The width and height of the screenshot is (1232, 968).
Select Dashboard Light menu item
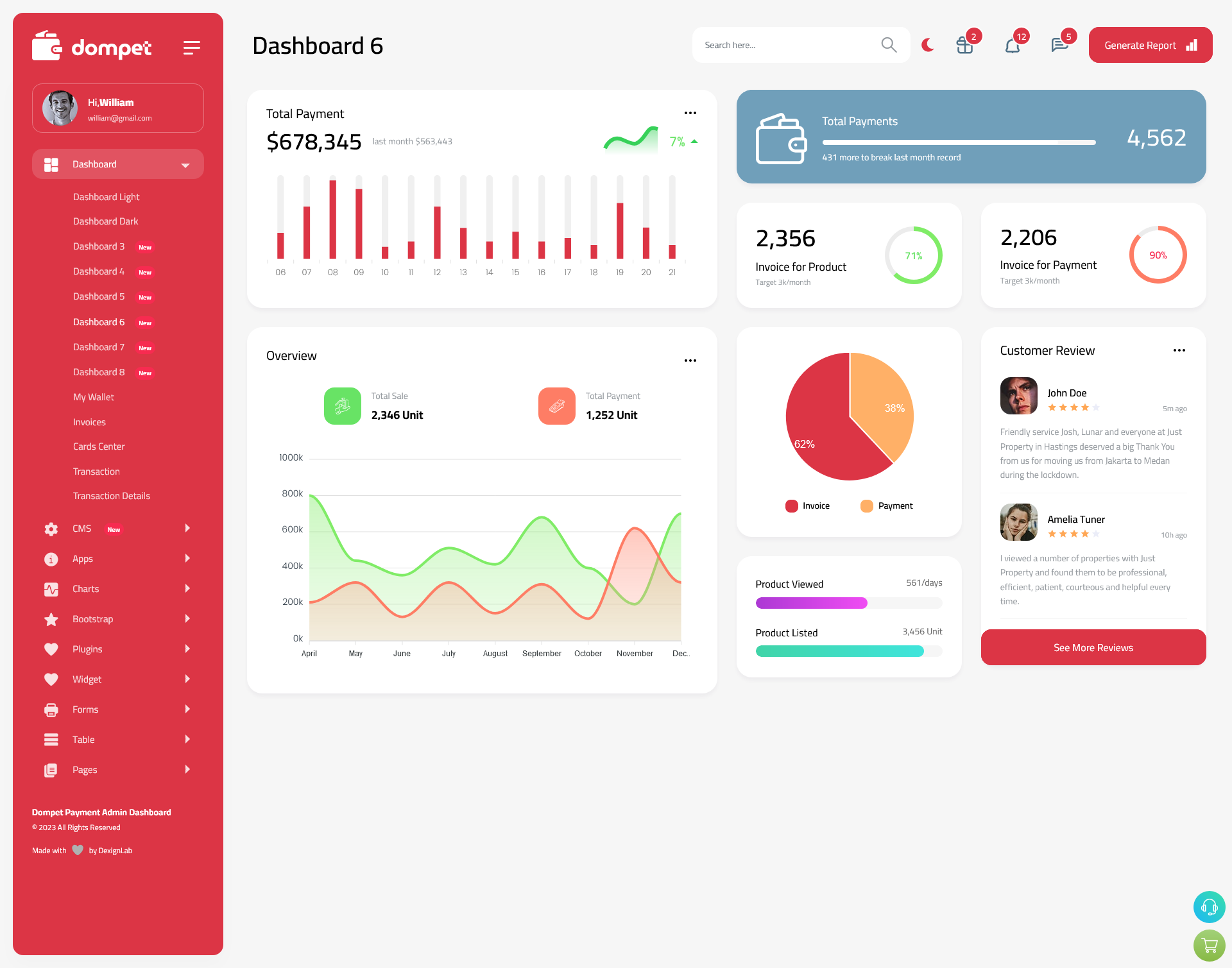pos(106,196)
